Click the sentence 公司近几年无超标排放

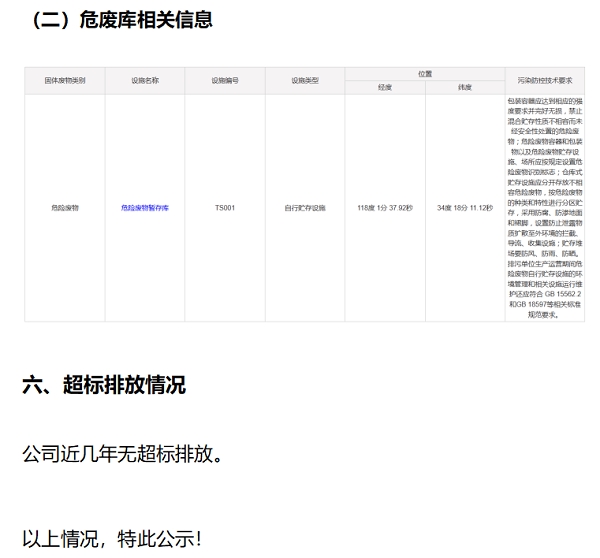121,455
